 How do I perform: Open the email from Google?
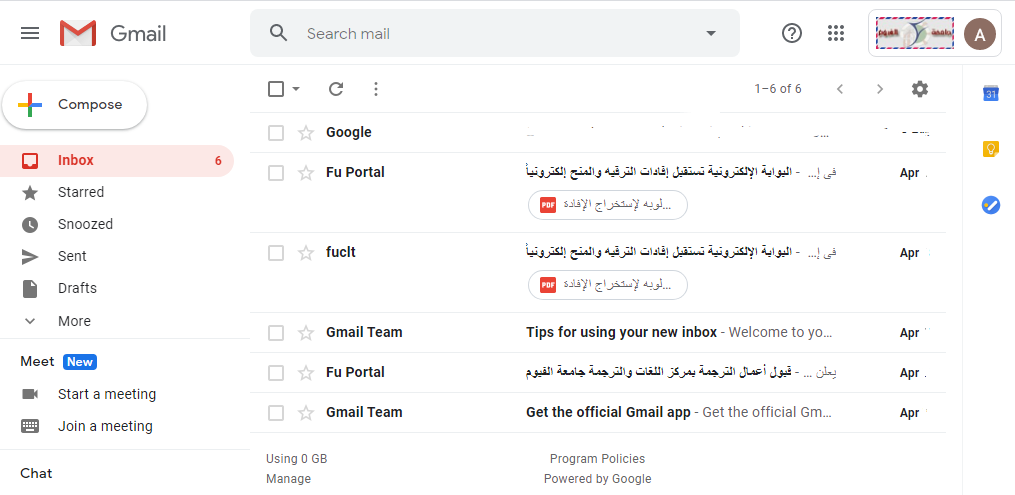coord(597,133)
